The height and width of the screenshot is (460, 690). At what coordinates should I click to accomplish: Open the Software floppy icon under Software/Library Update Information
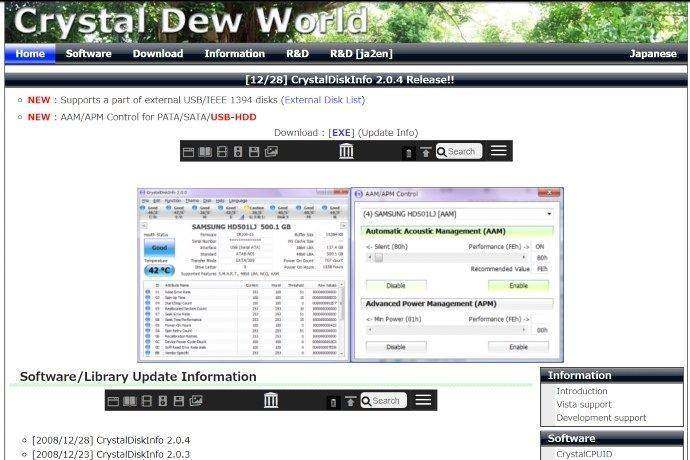[x=179, y=401]
